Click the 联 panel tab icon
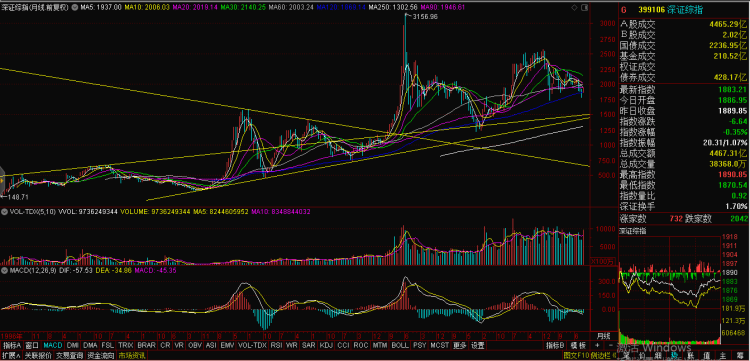Screen dimensions: 750x361 tap(690, 356)
